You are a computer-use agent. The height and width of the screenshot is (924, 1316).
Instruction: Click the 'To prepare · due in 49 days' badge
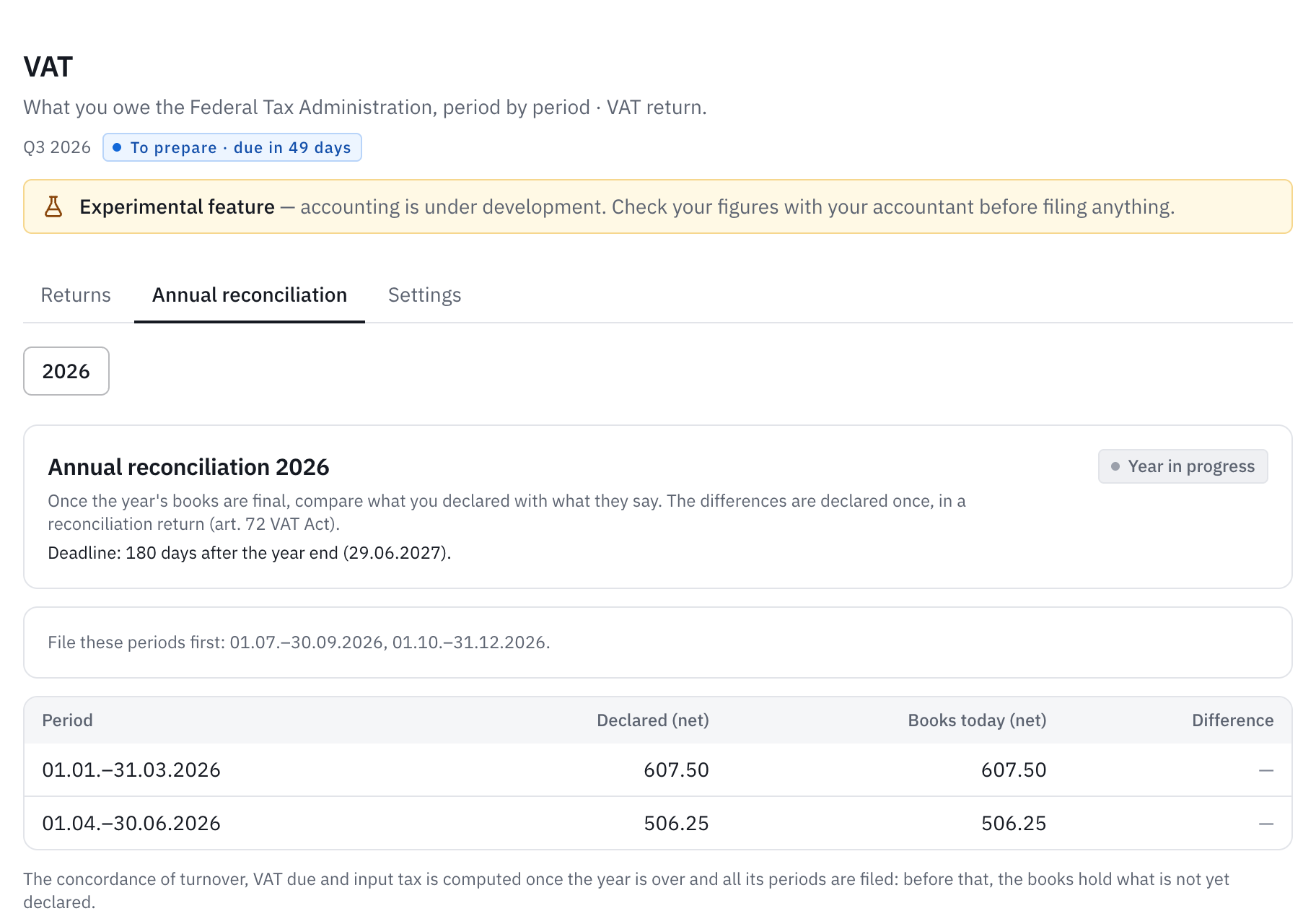232,147
